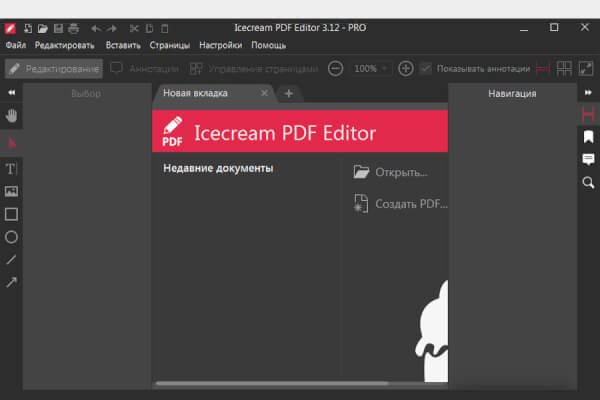This screenshot has width=600, height=400.
Task: Collapse the Навигация panel with double arrow
Action: [588, 93]
